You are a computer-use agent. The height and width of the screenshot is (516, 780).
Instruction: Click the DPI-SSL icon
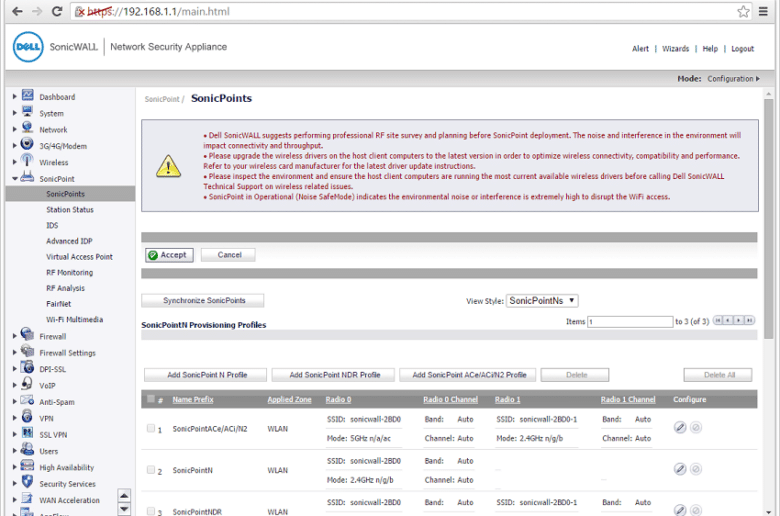(27, 367)
